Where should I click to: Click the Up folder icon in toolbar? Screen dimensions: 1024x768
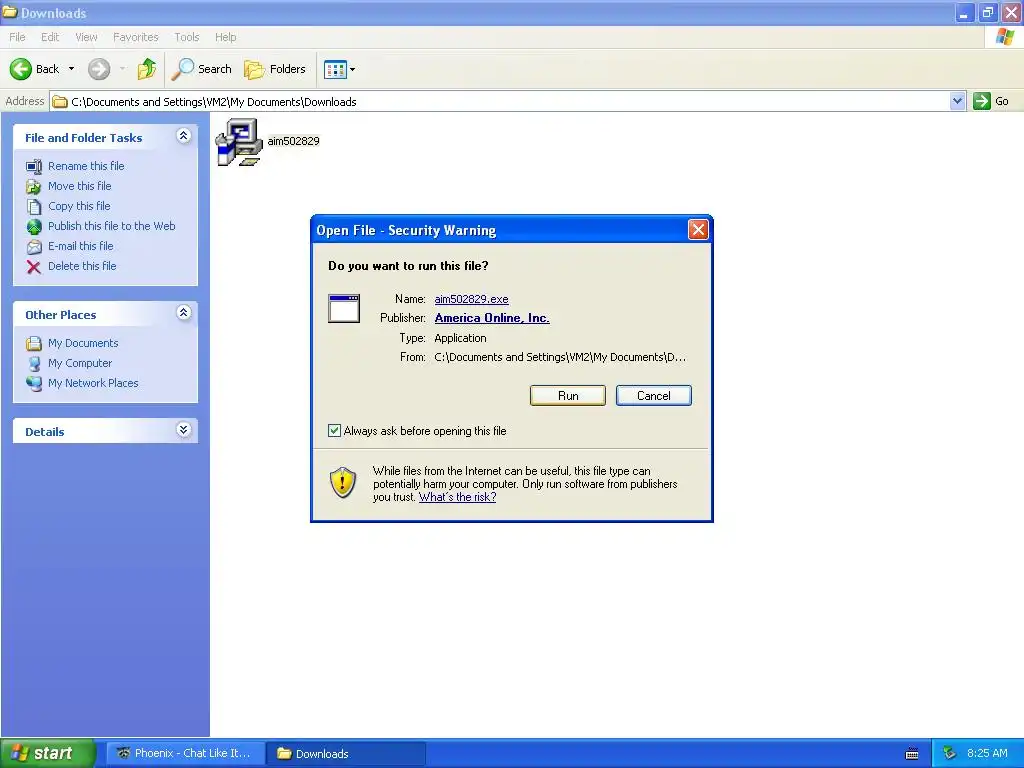pyautogui.click(x=146, y=69)
